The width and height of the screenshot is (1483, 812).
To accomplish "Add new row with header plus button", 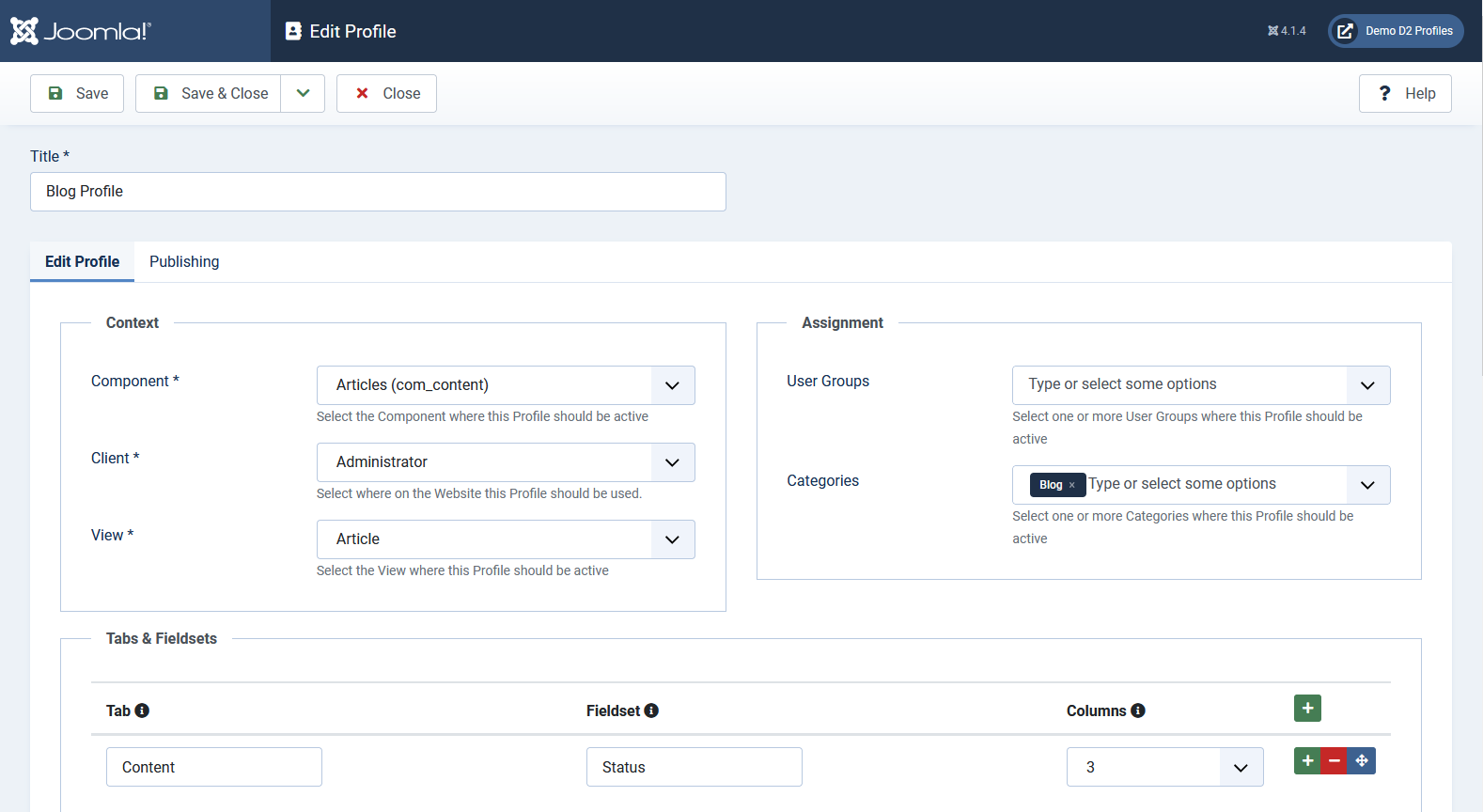I will click(1307, 708).
